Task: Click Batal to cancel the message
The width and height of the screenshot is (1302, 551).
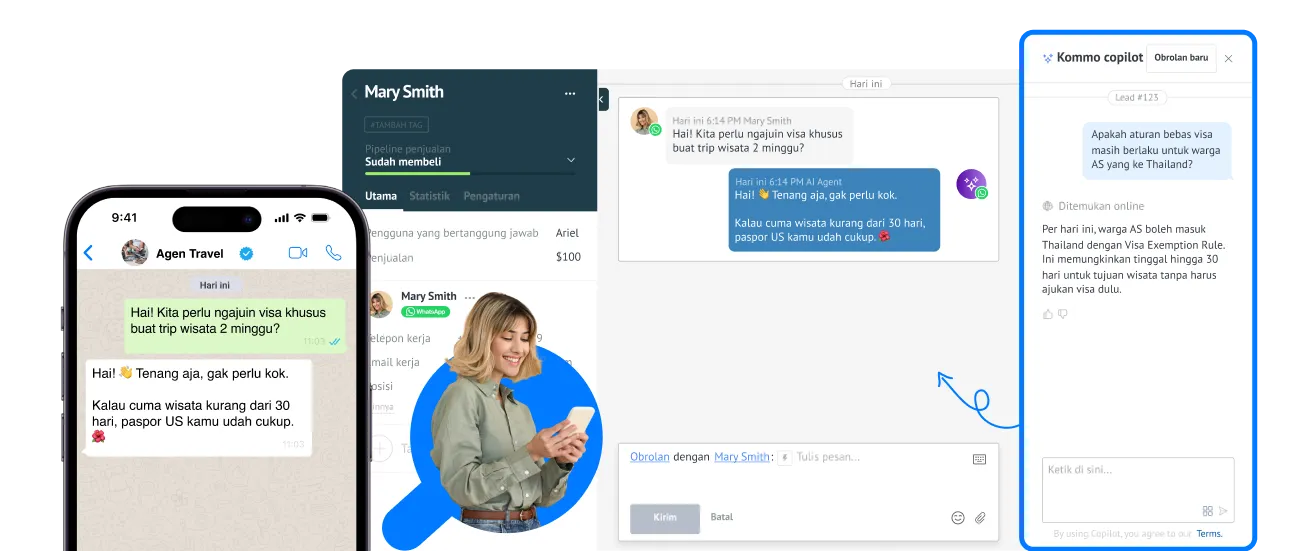Action: pos(722,517)
